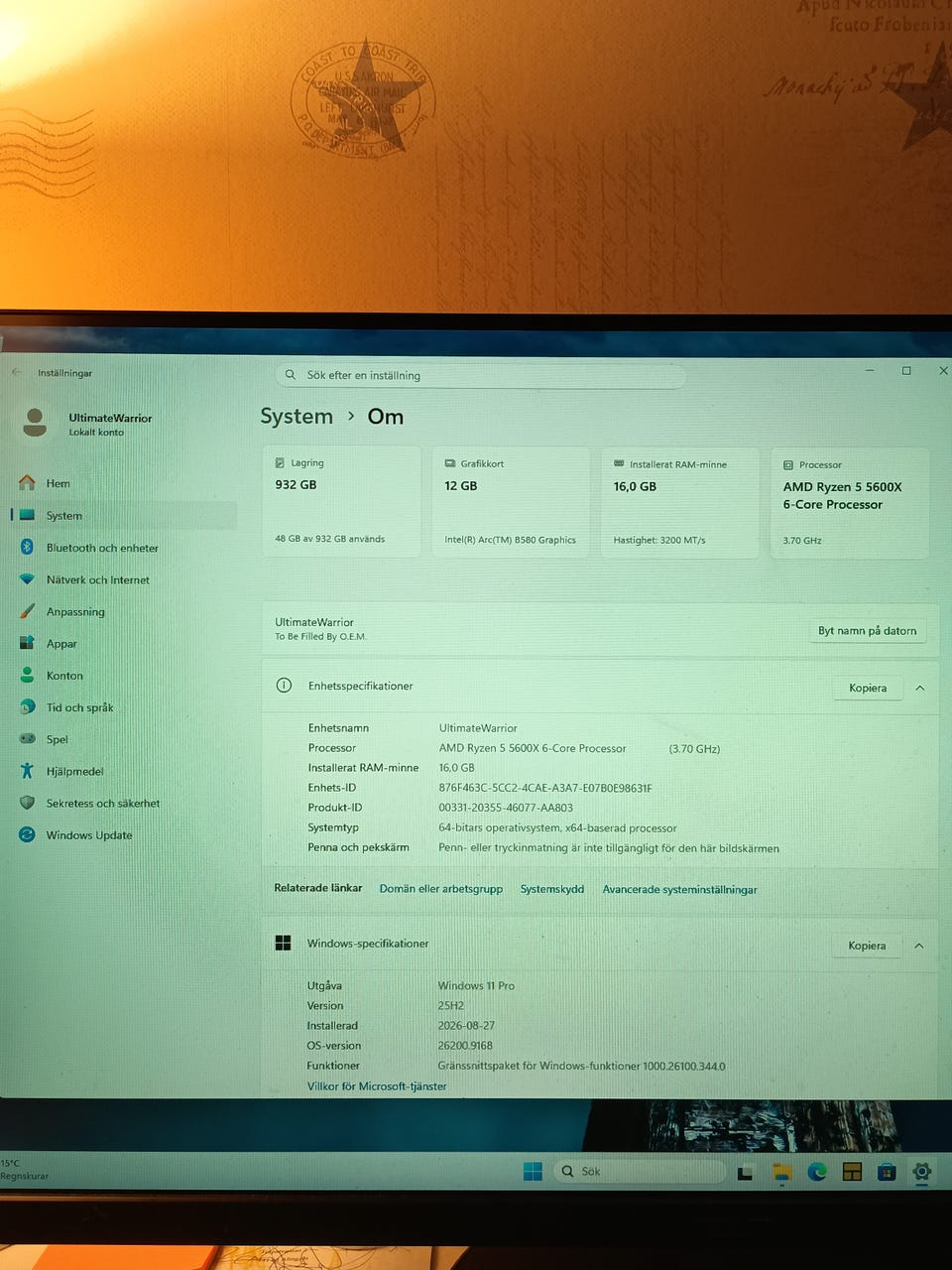
Task: Open the Sekretess och säkerhet shield icon
Action: click(x=27, y=803)
